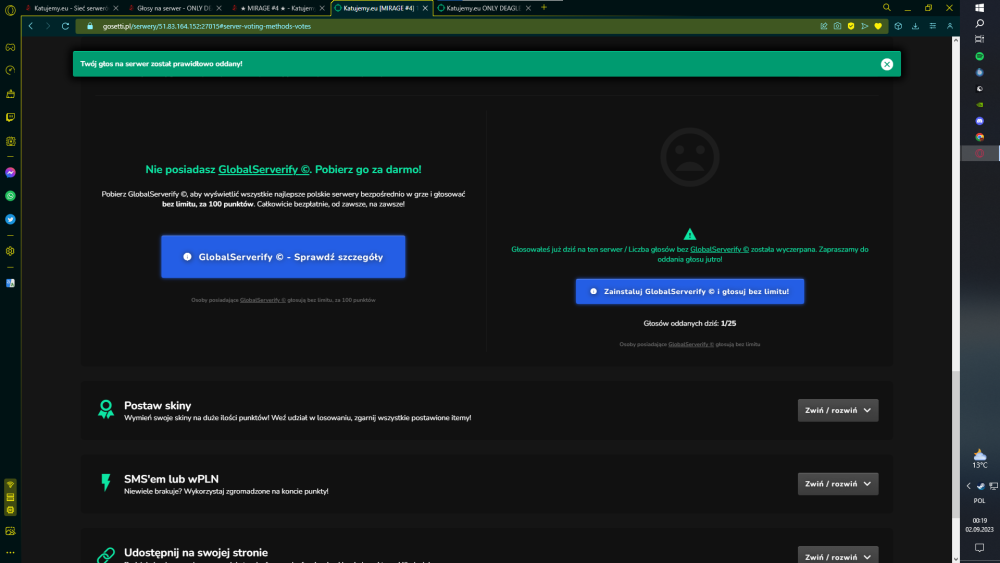Open My Flow send arrow icon
1000x563 pixels.
pos(865,26)
